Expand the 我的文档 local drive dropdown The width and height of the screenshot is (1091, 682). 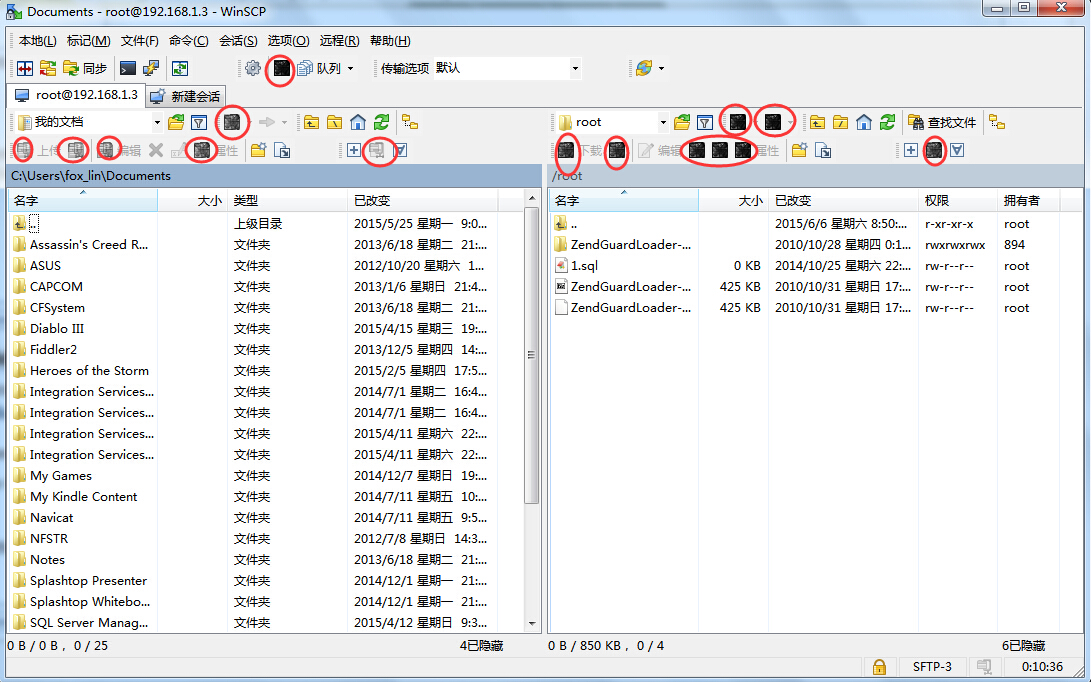157,122
